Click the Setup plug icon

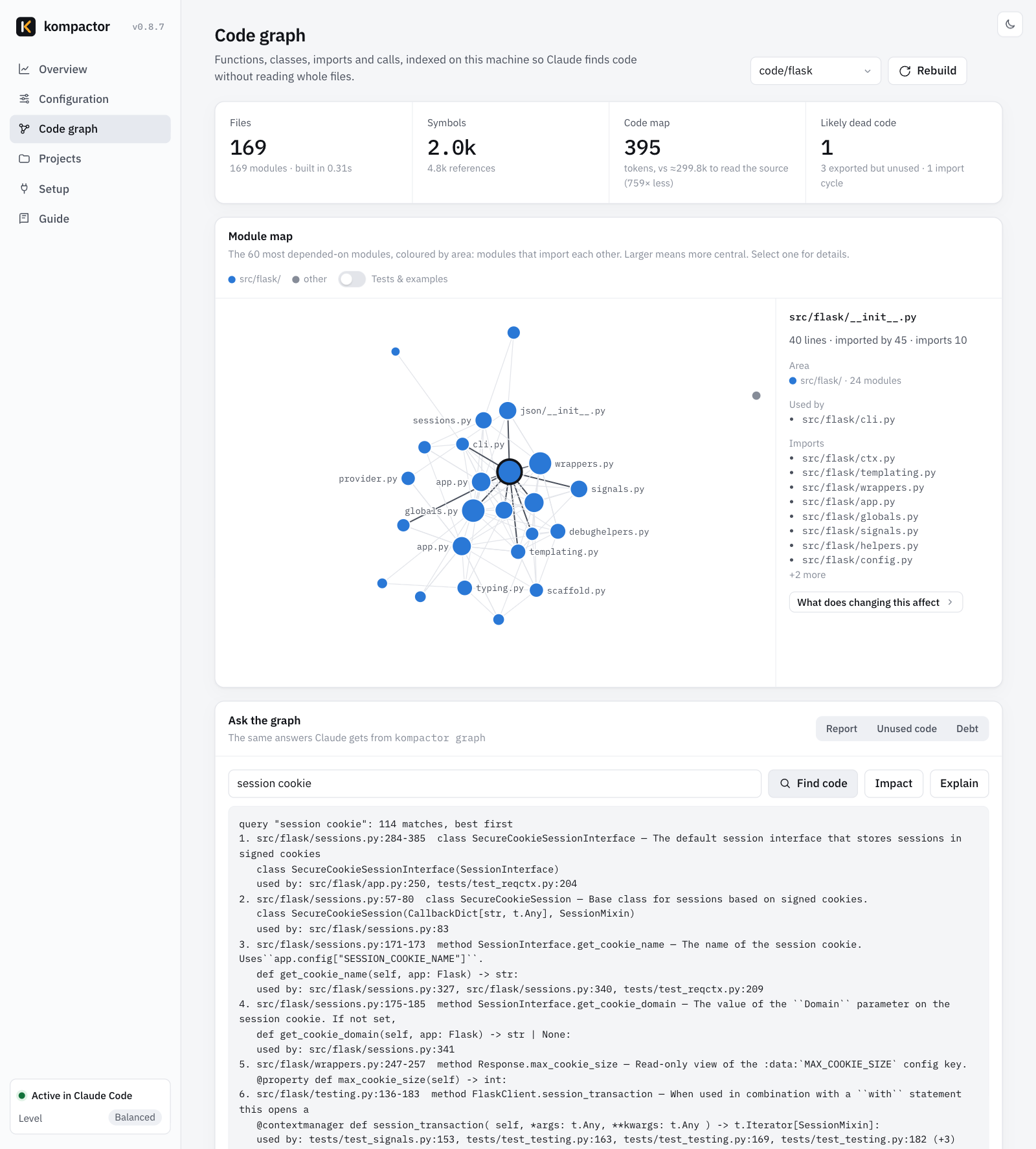(x=24, y=189)
